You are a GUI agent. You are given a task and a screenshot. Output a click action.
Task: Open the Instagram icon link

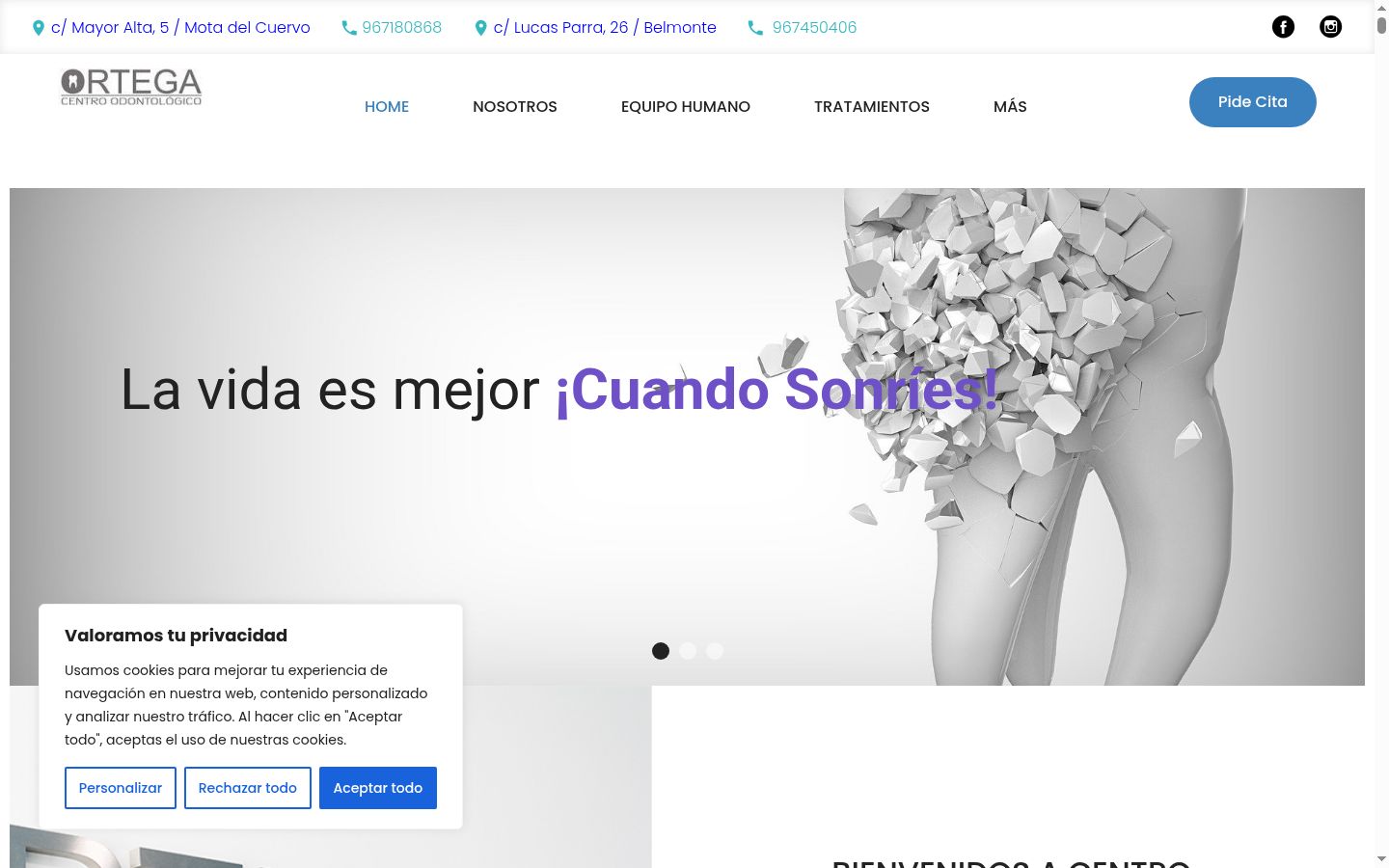[1330, 27]
